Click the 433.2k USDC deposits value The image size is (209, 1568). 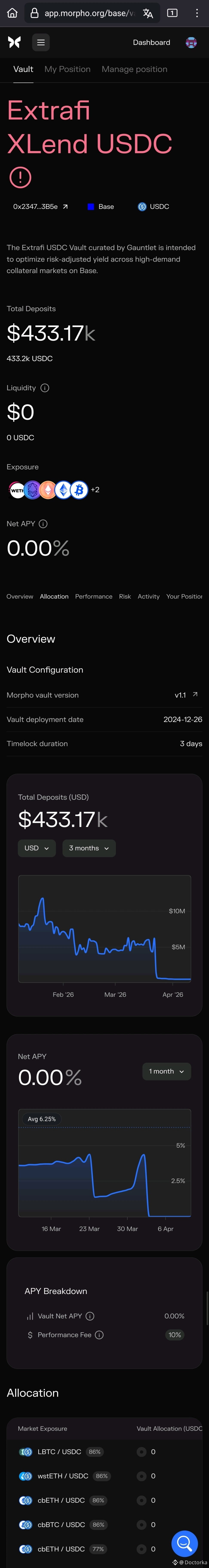pyautogui.click(x=30, y=358)
